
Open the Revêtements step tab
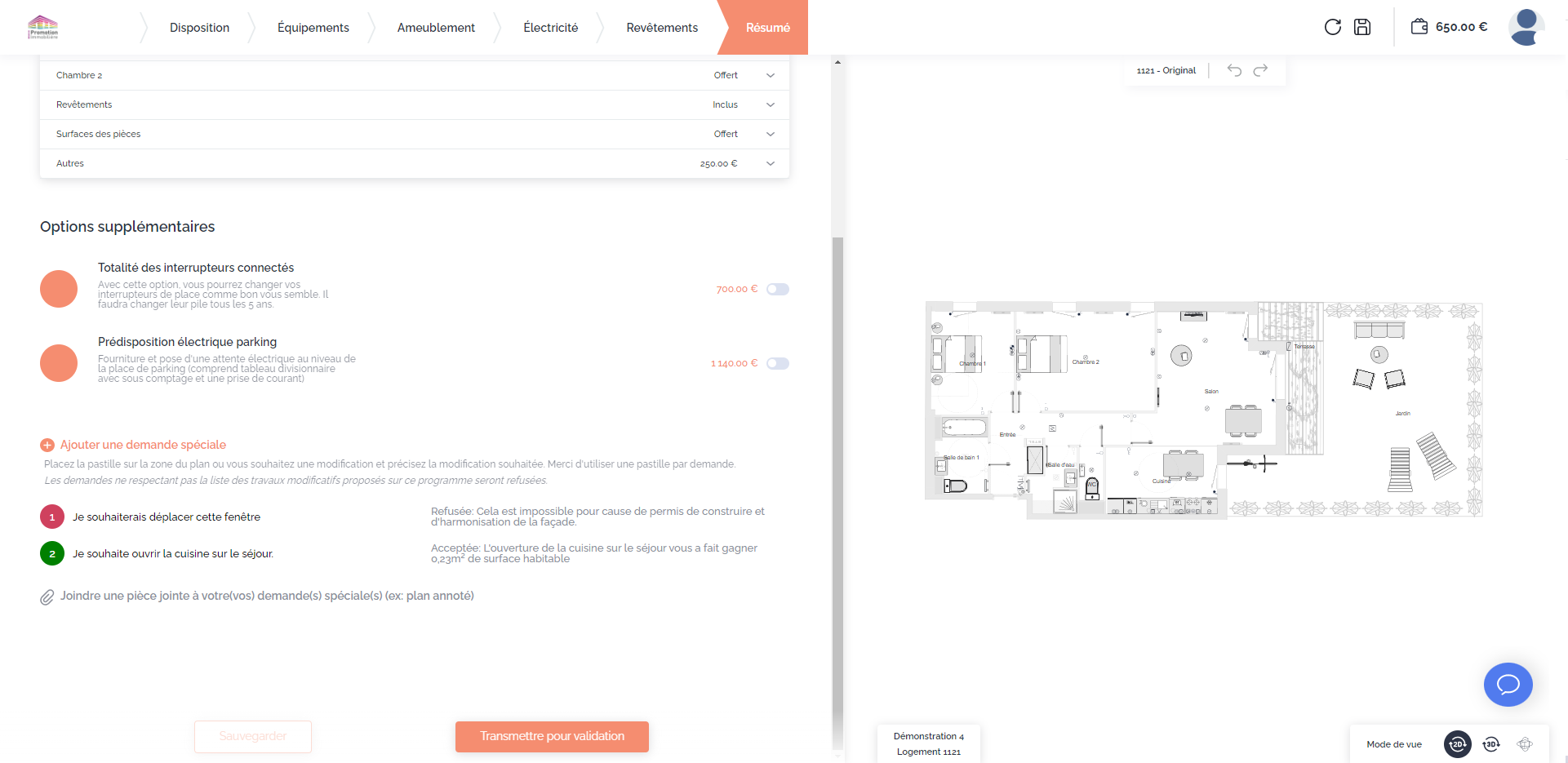tap(662, 28)
